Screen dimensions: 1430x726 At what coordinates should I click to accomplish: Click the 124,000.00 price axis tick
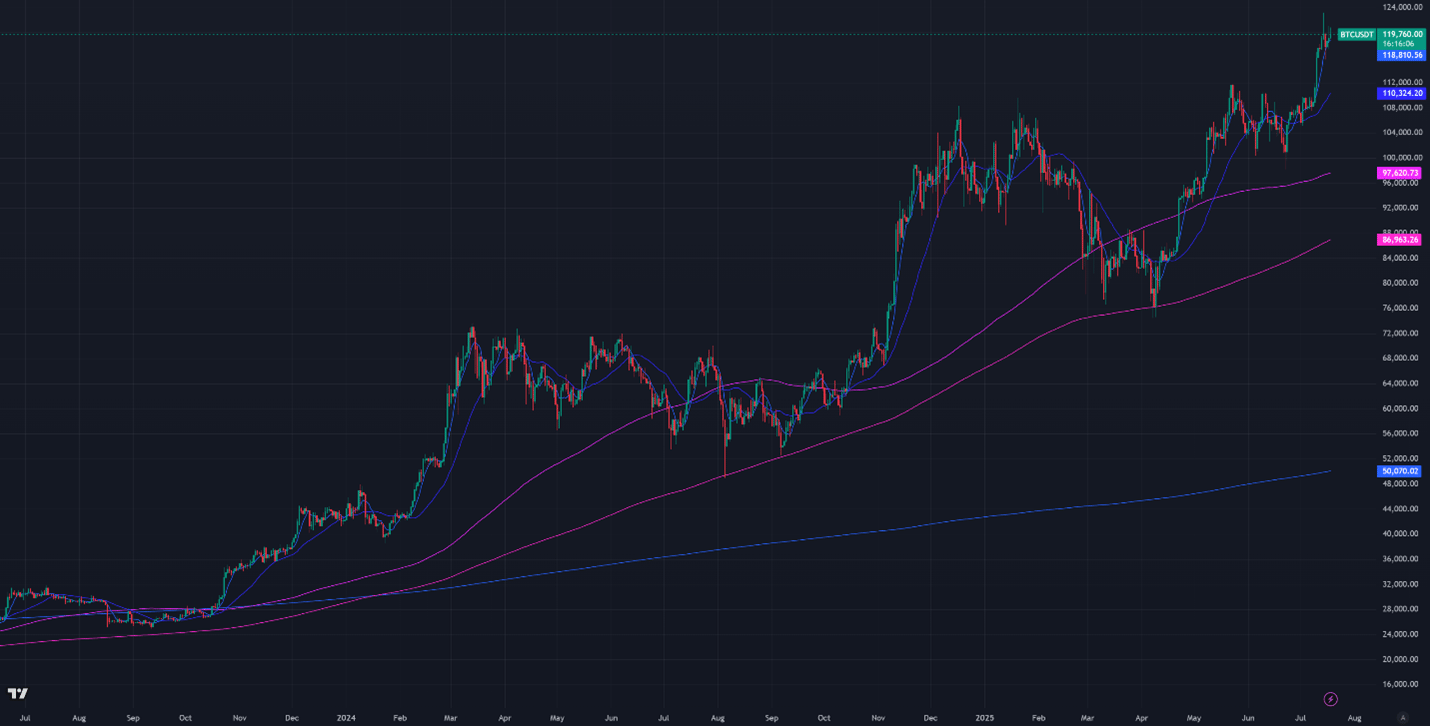click(1402, 7)
